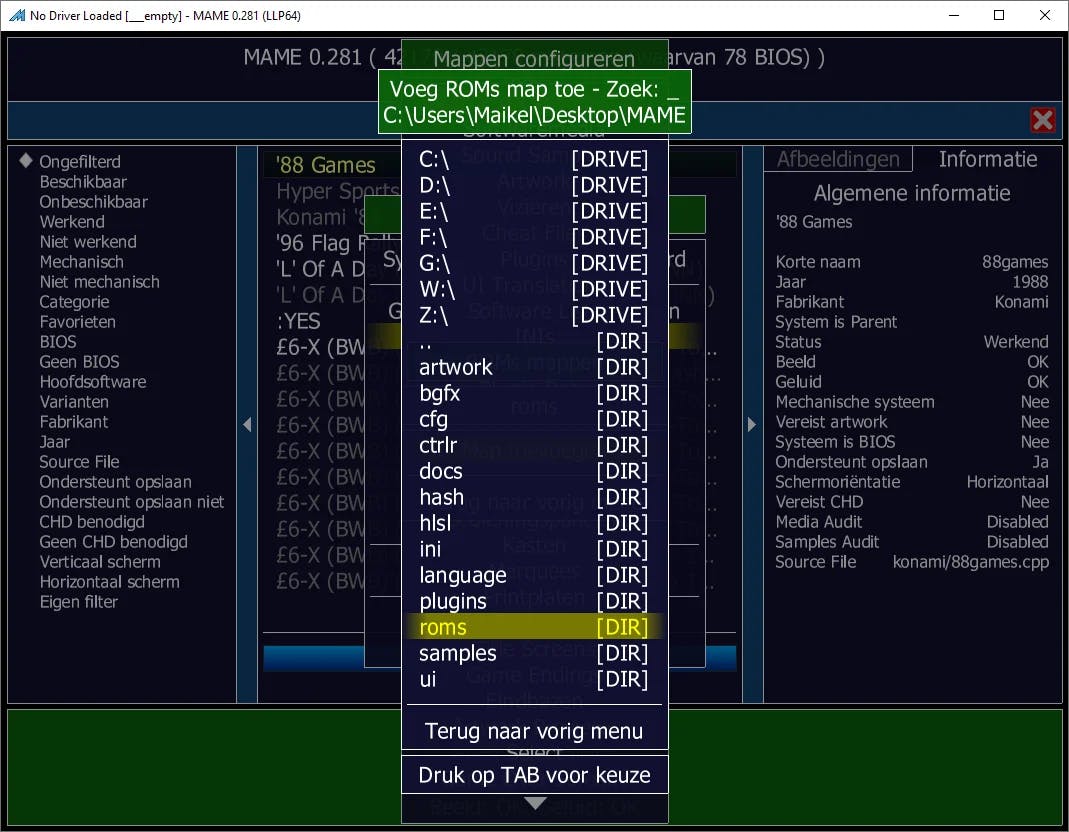Select '88 Games in the game list
The height and width of the screenshot is (832, 1069).
(x=326, y=165)
